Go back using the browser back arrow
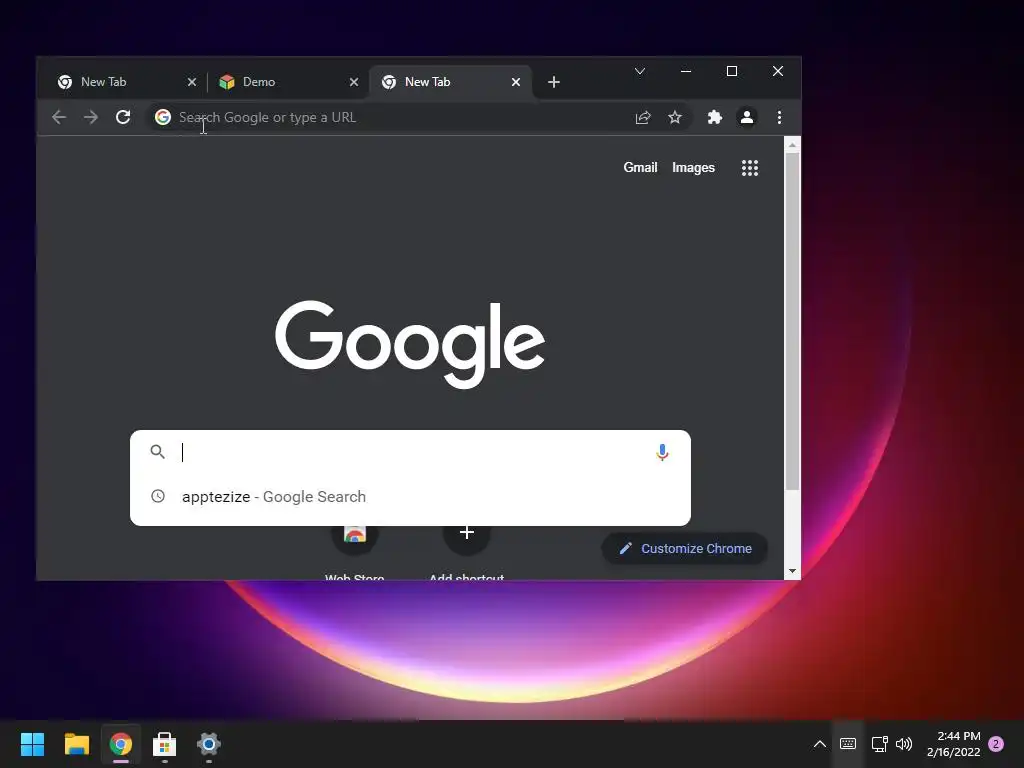Image resolution: width=1024 pixels, height=768 pixels. click(x=59, y=117)
